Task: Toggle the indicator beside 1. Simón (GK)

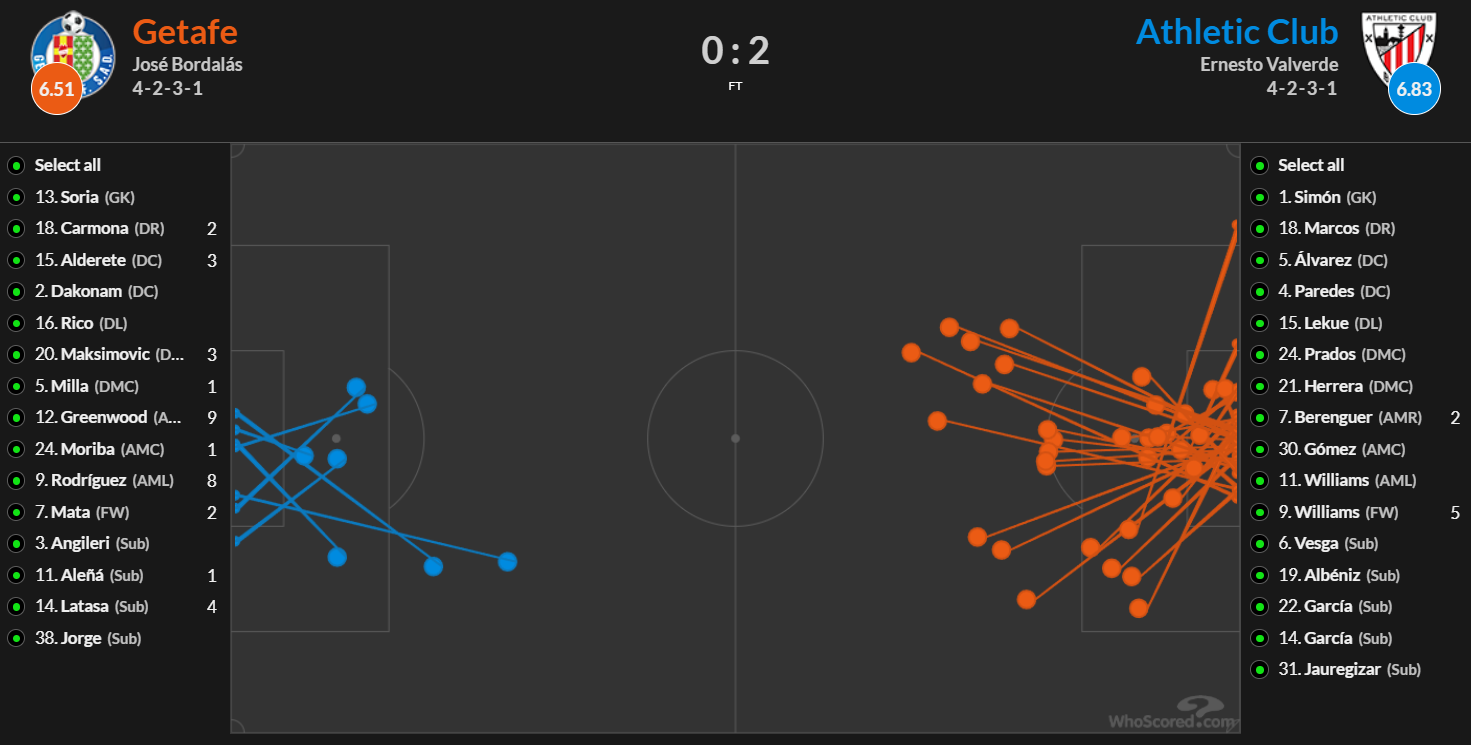Action: 1260,197
